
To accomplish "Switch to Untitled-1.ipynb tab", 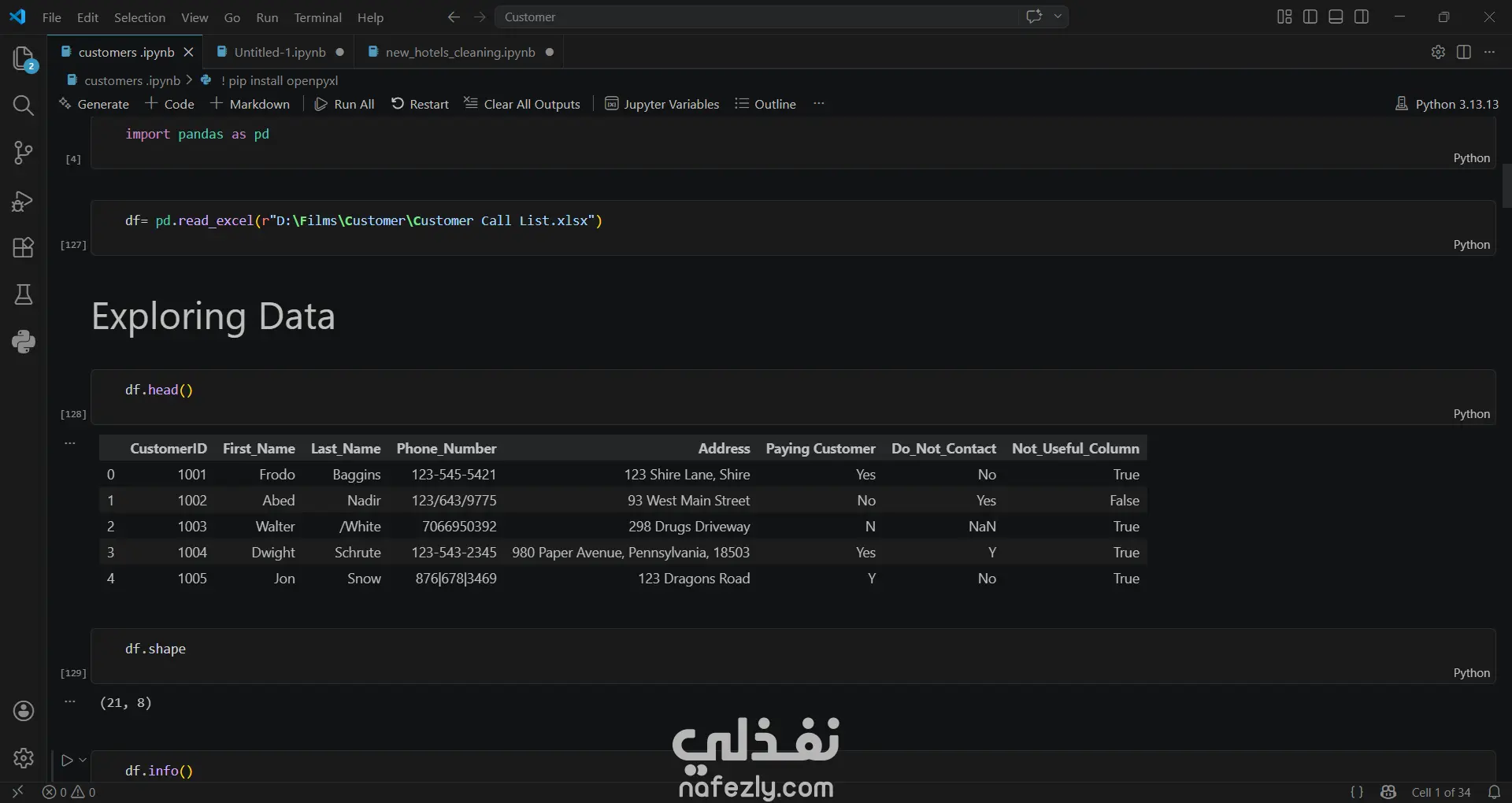I will [x=280, y=52].
